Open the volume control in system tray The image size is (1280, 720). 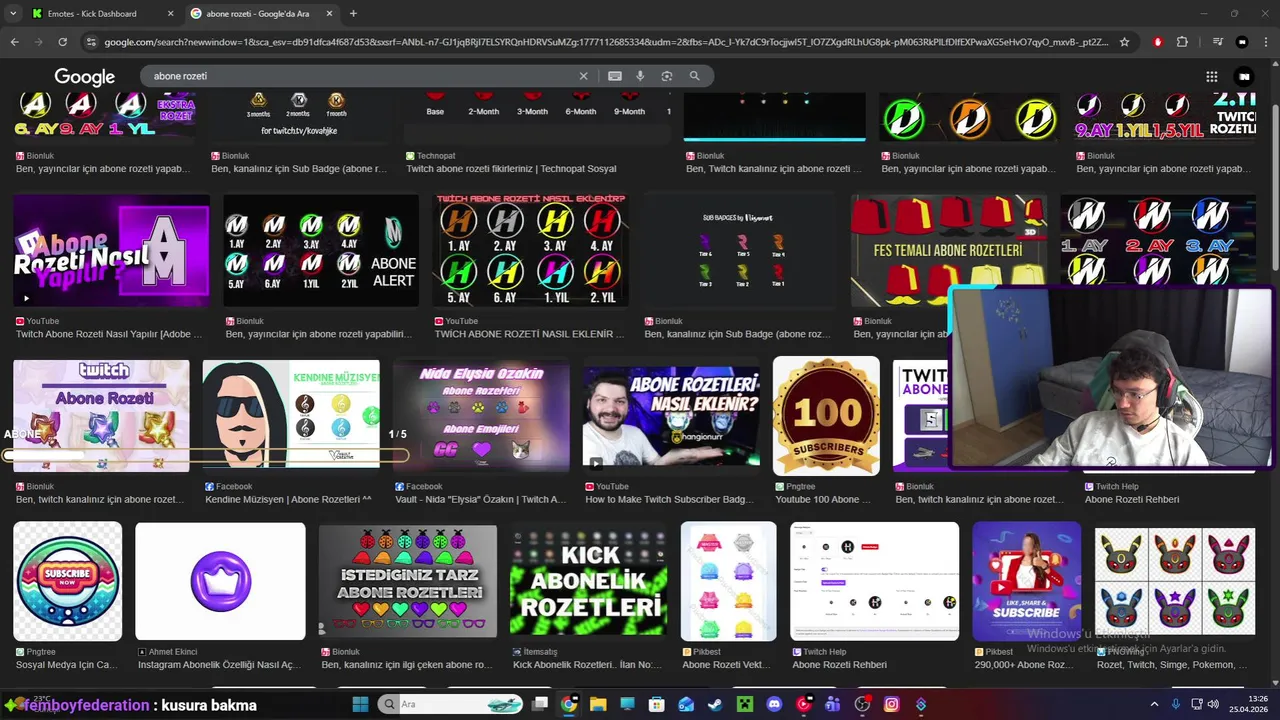tap(1212, 704)
